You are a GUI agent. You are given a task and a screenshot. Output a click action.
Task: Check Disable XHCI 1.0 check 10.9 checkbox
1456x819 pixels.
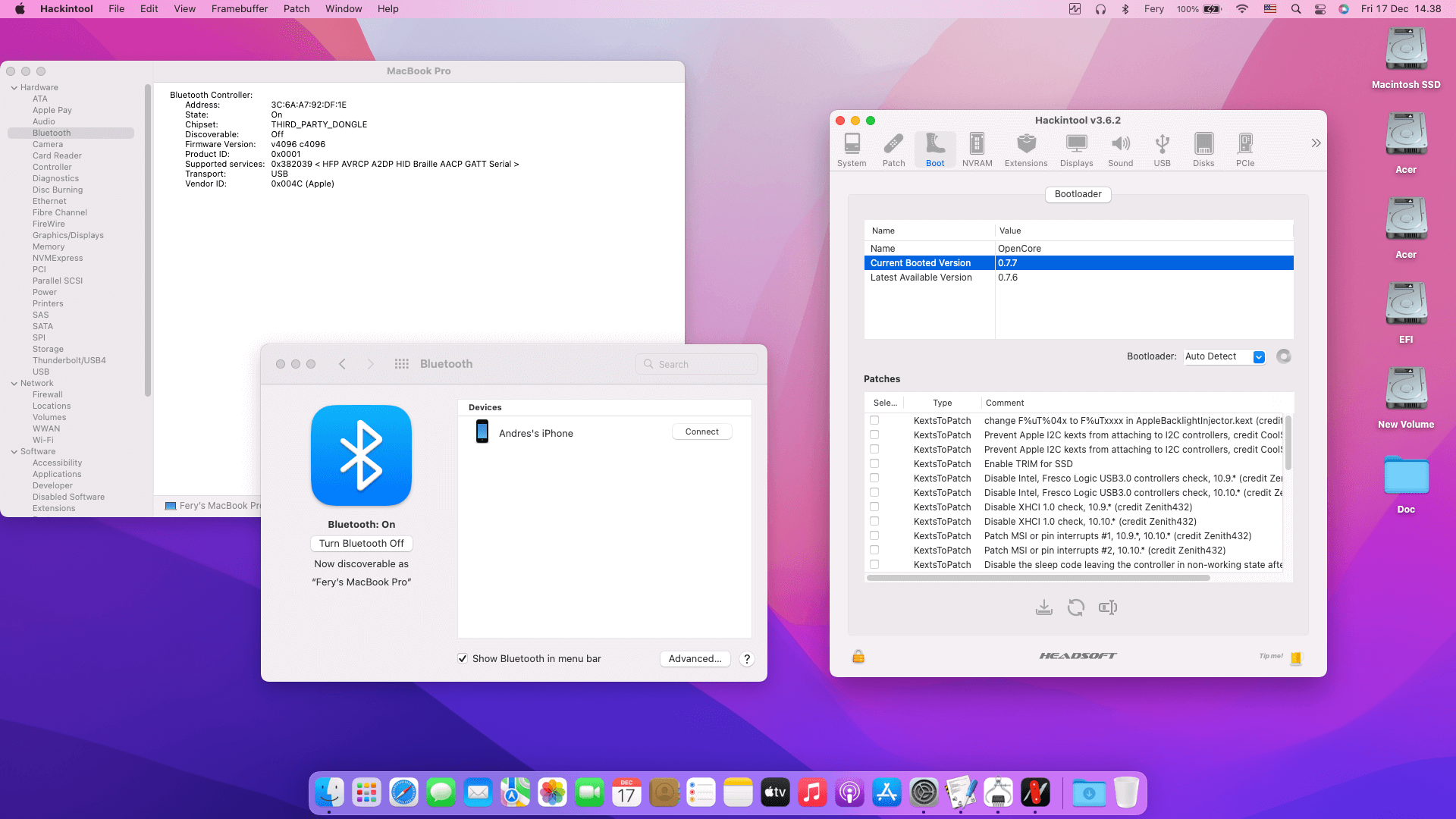coord(874,507)
